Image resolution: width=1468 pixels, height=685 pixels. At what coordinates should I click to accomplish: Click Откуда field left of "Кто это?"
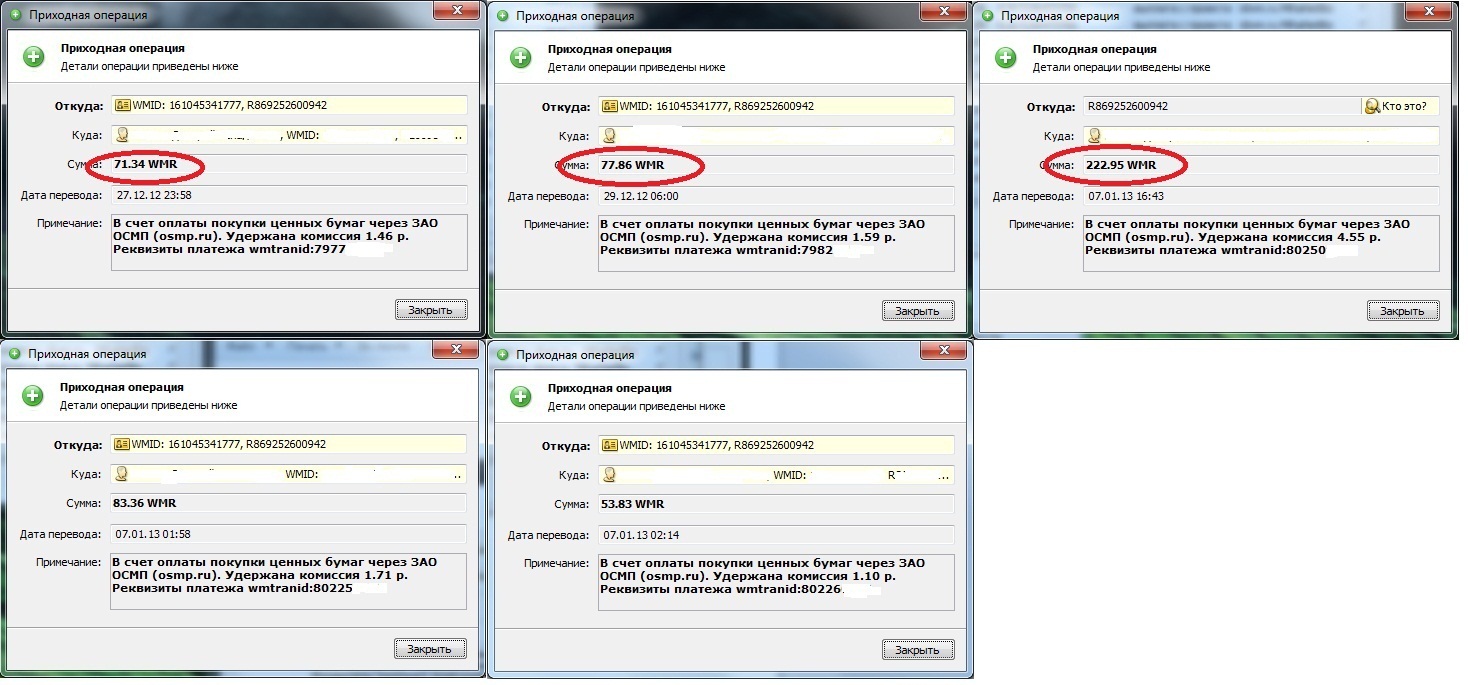[x=1220, y=106]
